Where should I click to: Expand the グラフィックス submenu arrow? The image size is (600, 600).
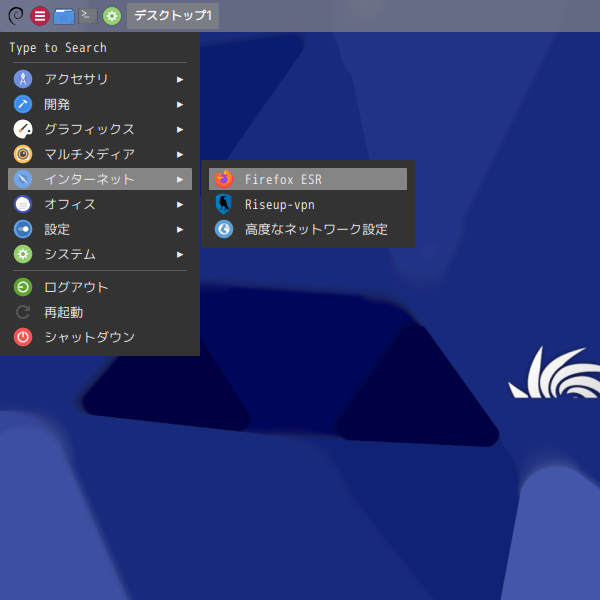pos(180,130)
